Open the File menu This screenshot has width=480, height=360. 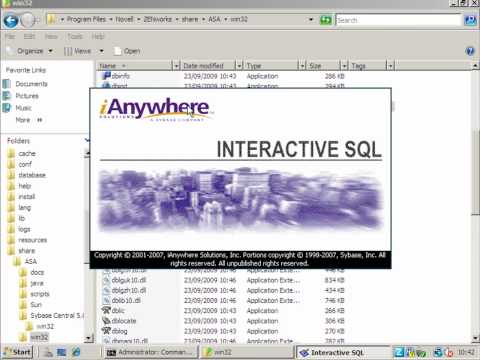click(x=10, y=36)
